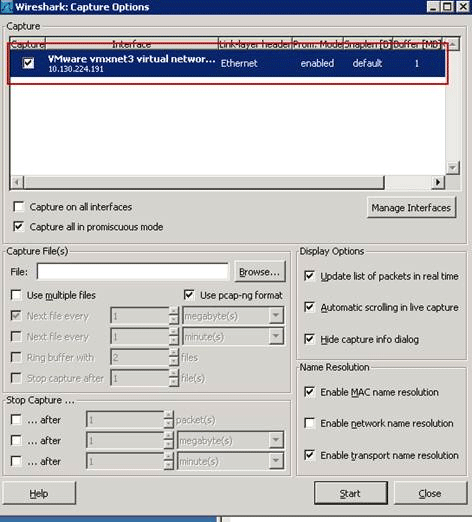Click the horizontal scrollbar thumb of interface list
Screen dimensions: 472x522
click(x=204, y=182)
